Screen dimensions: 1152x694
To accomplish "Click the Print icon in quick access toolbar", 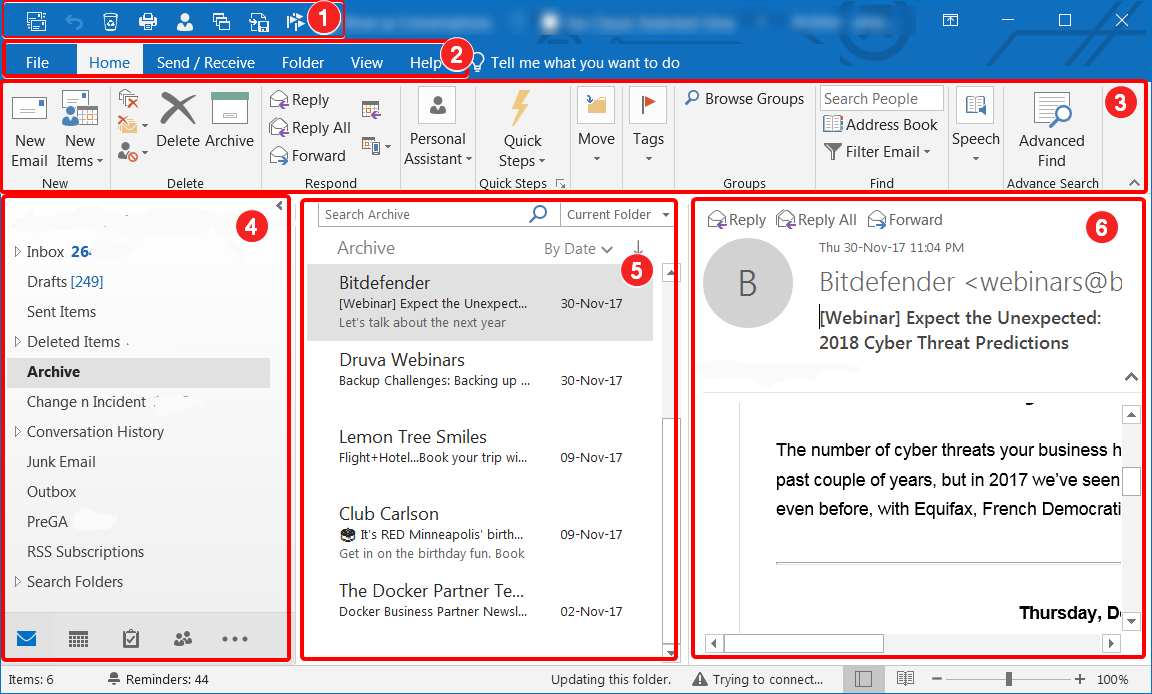I will coord(148,21).
